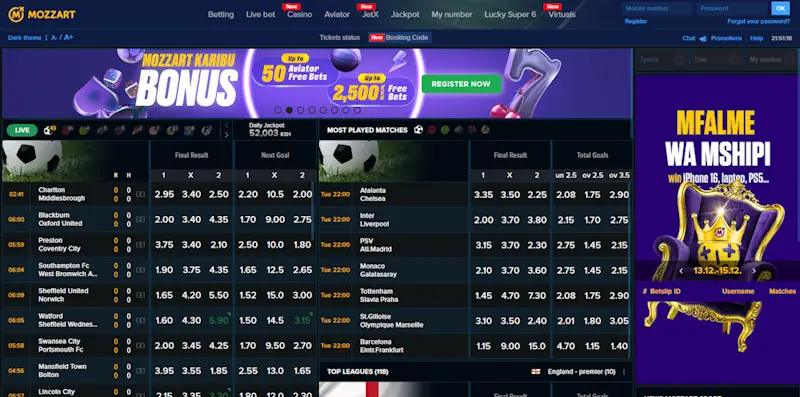
Task: Pick Barcelona vs Eintr.Frankfurt odds 15.0
Action: point(537,346)
